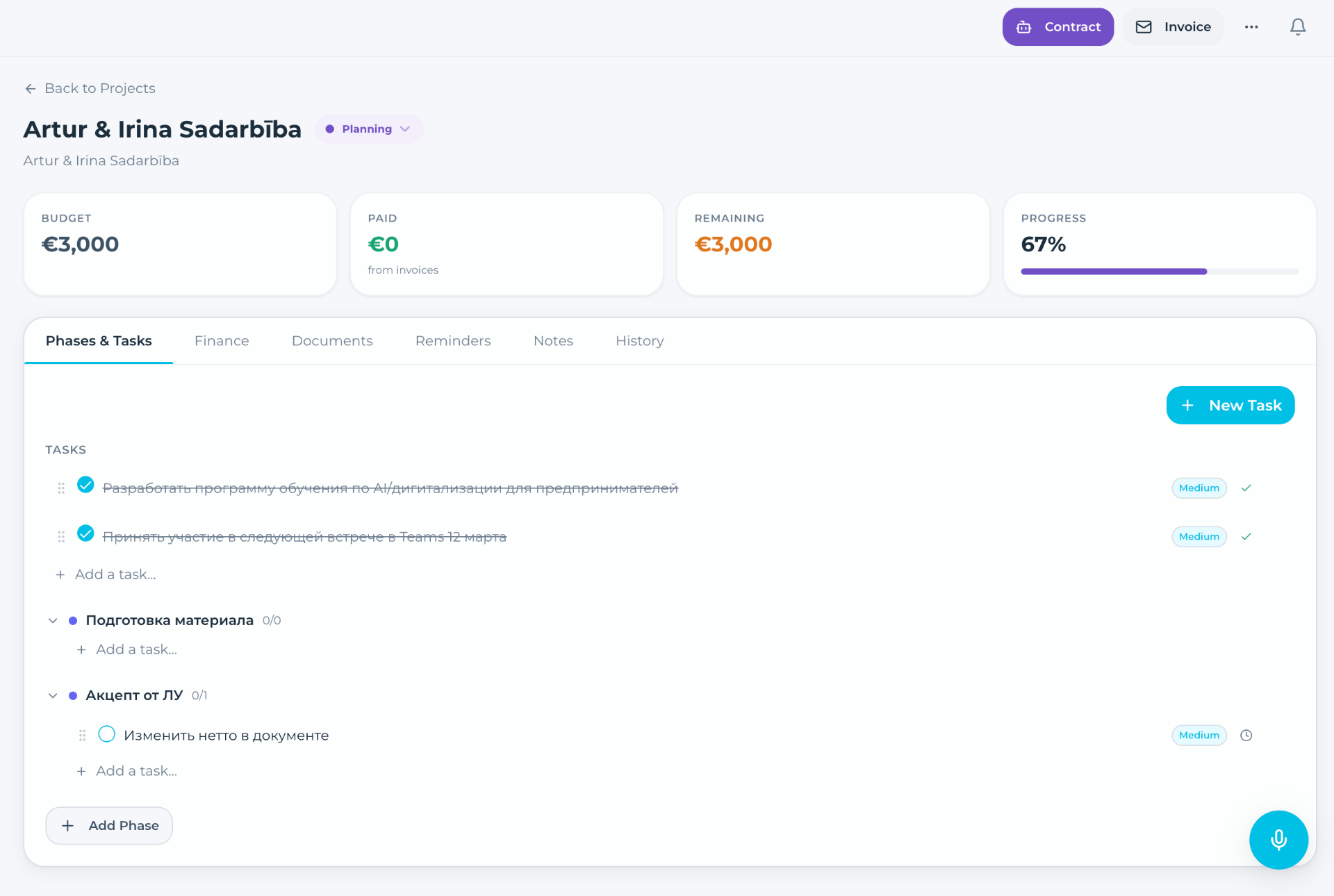The width and height of the screenshot is (1334, 896).
Task: Collapse the Подготовка материала phase
Action: click(x=53, y=621)
